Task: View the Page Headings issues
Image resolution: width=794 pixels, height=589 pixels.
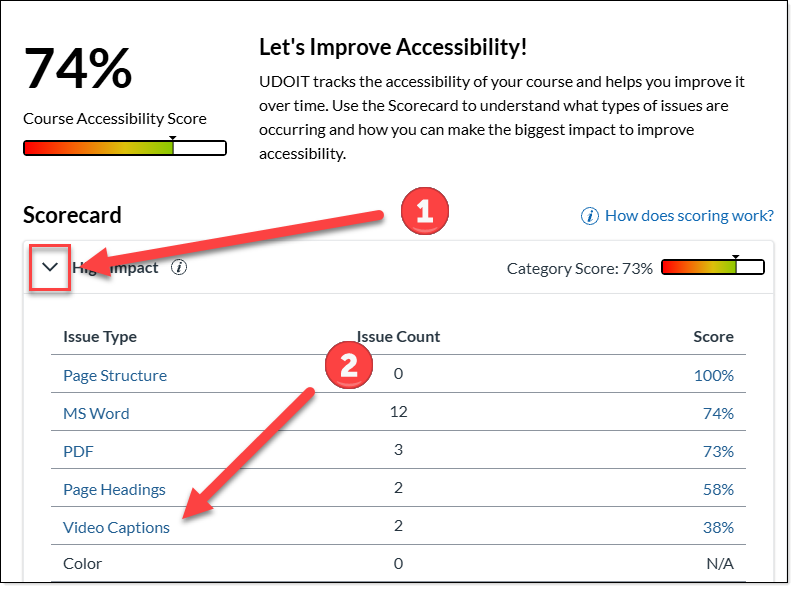Action: coord(114,489)
